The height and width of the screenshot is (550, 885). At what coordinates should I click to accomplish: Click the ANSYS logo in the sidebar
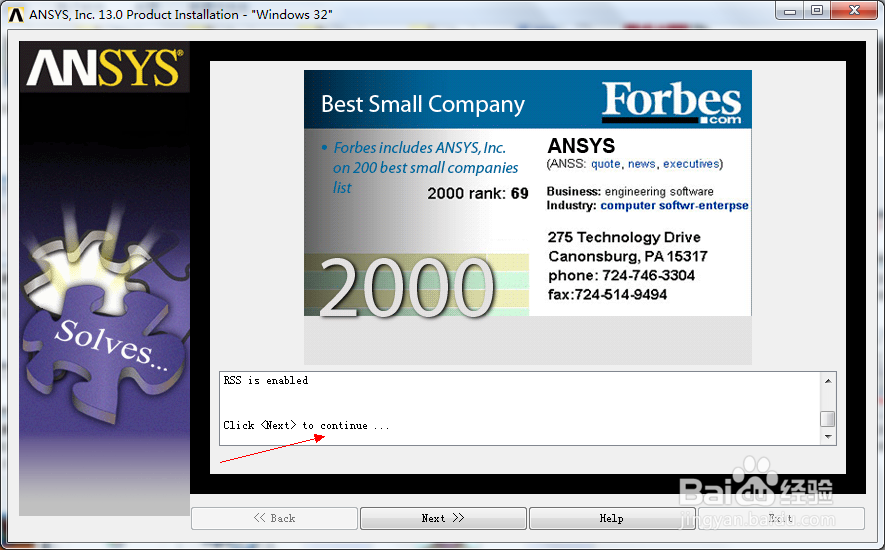(x=105, y=67)
